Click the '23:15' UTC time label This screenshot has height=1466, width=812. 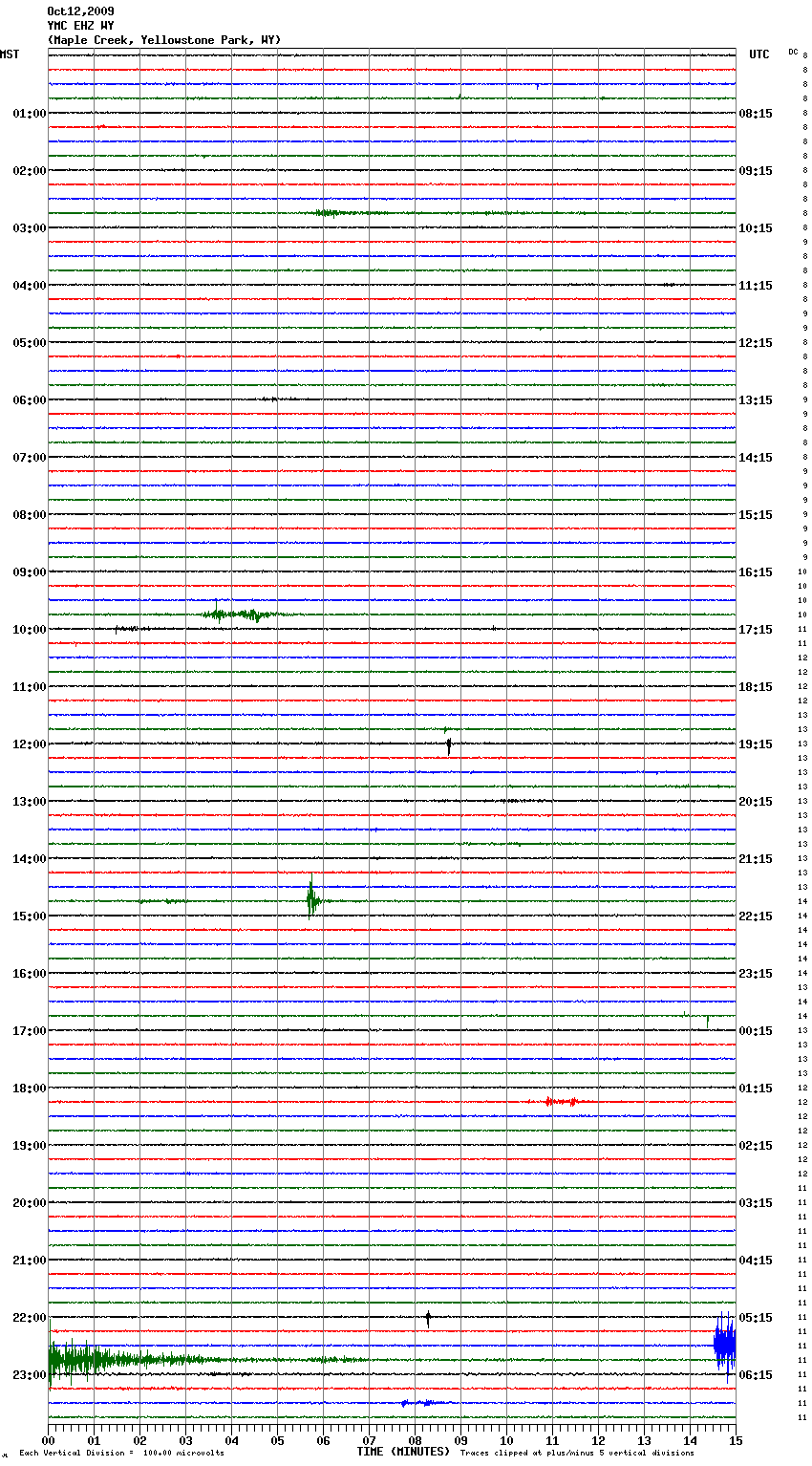(756, 974)
